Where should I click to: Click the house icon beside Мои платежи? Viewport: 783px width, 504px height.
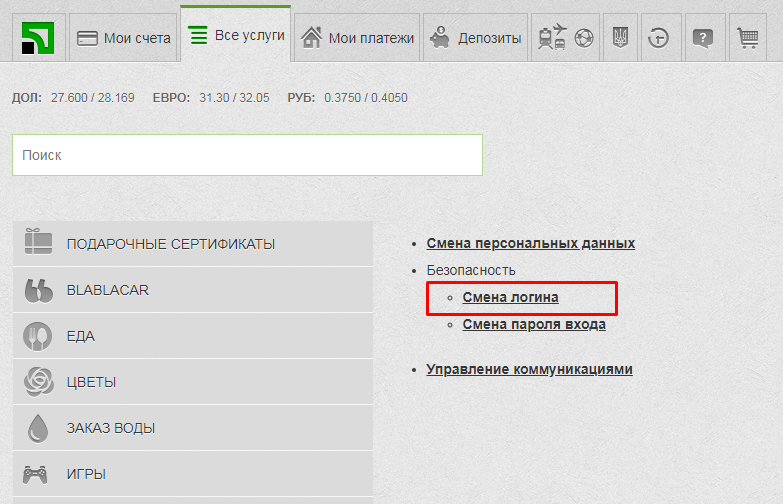pyautogui.click(x=312, y=37)
